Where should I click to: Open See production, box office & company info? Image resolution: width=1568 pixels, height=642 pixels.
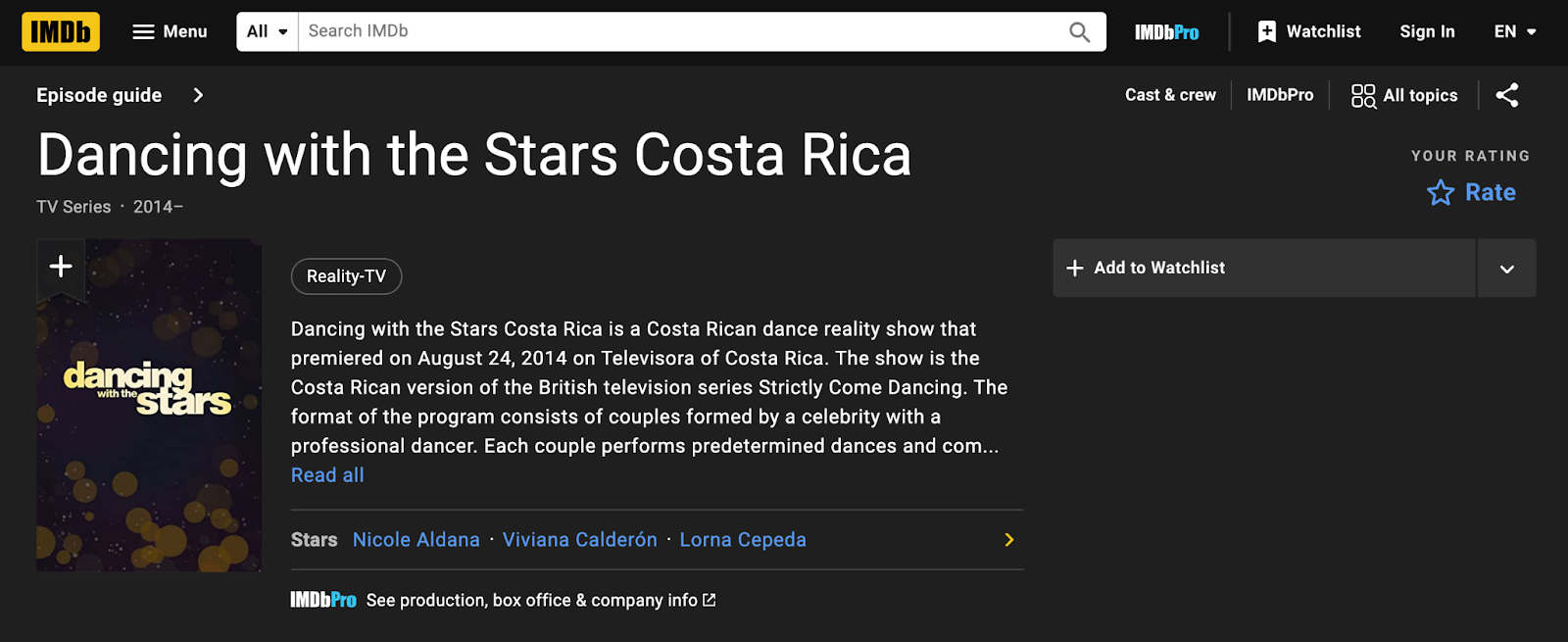coord(541,600)
